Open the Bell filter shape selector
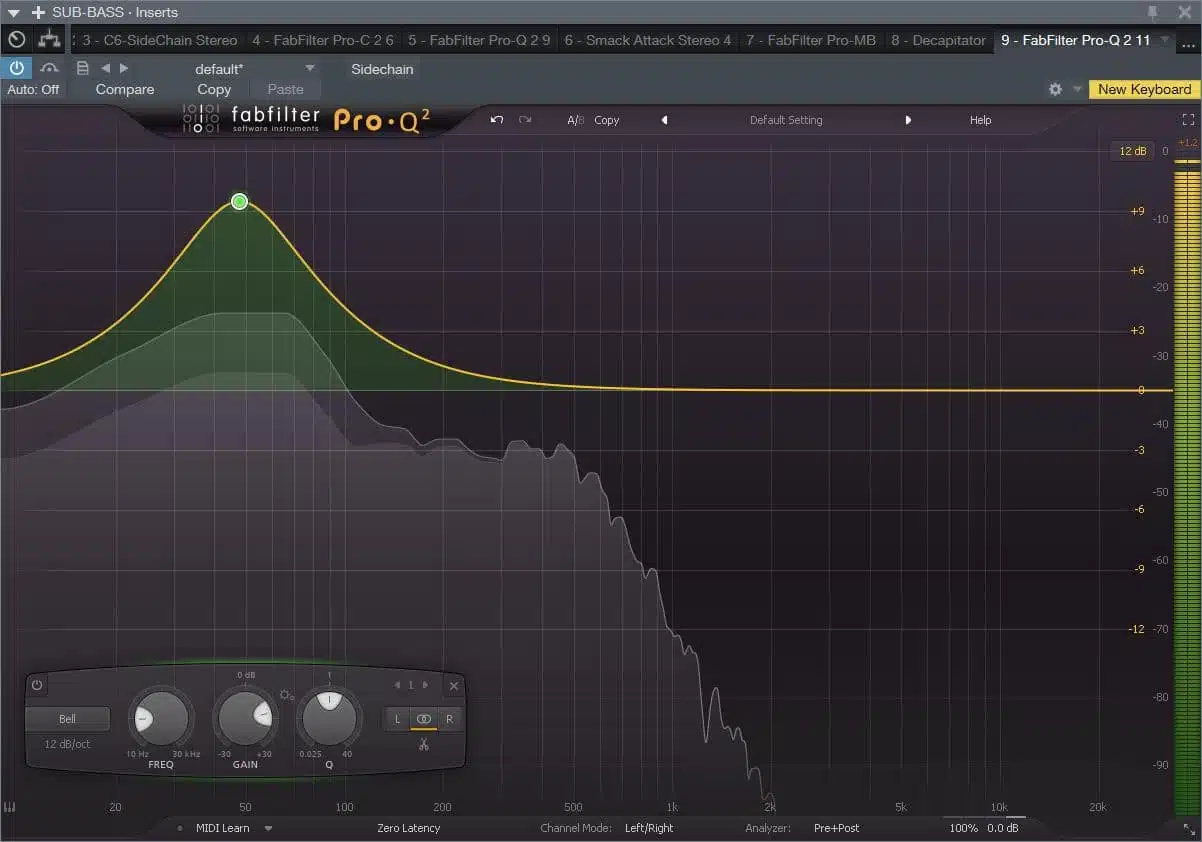Screen dimensions: 1202x842 (67, 718)
